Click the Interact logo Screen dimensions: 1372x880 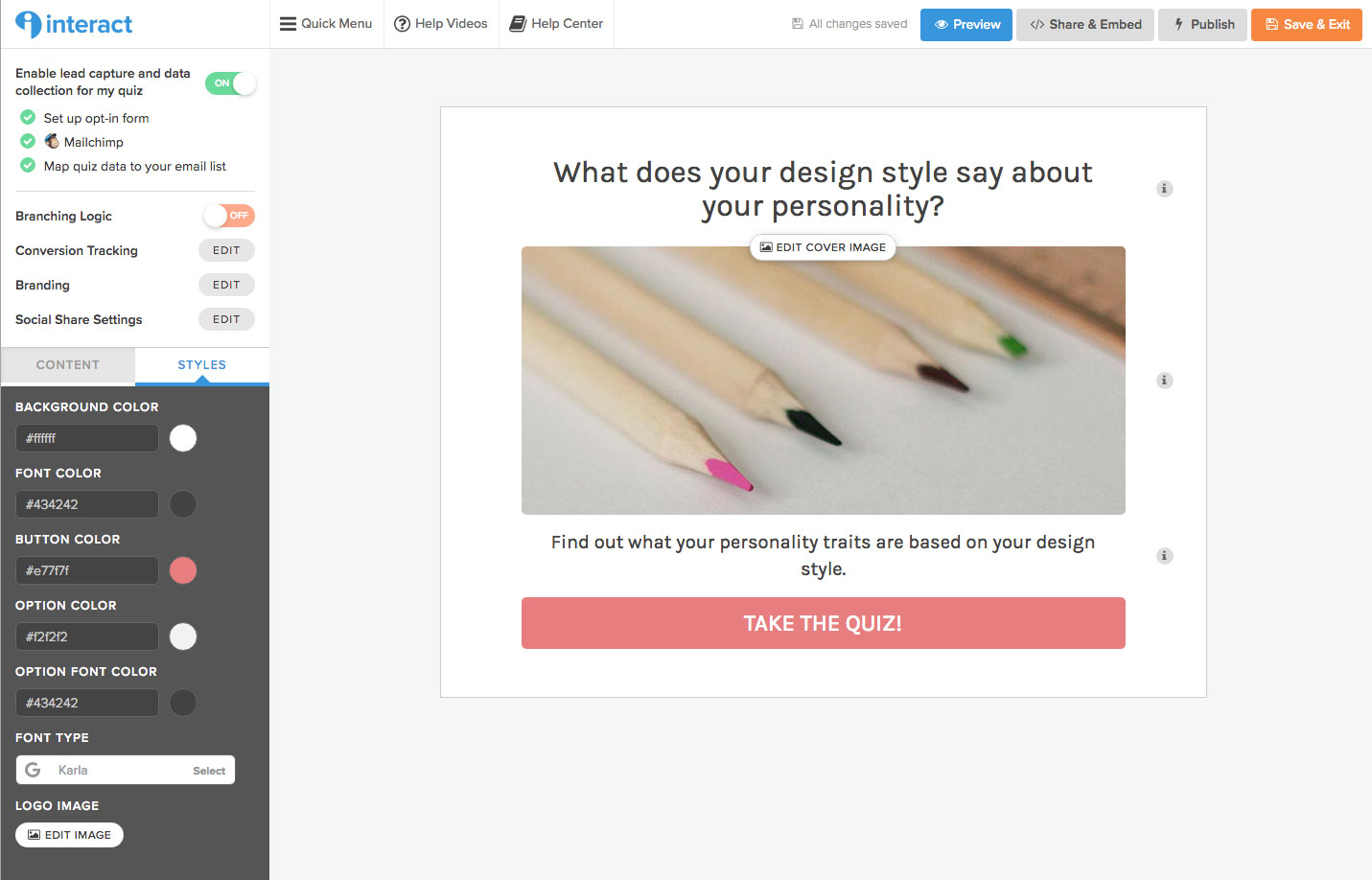tap(73, 24)
